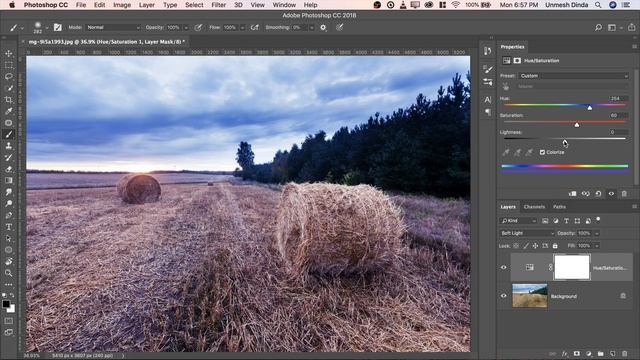This screenshot has height=360, width=640.
Task: Toggle the Colorize checkbox
Action: 542,152
